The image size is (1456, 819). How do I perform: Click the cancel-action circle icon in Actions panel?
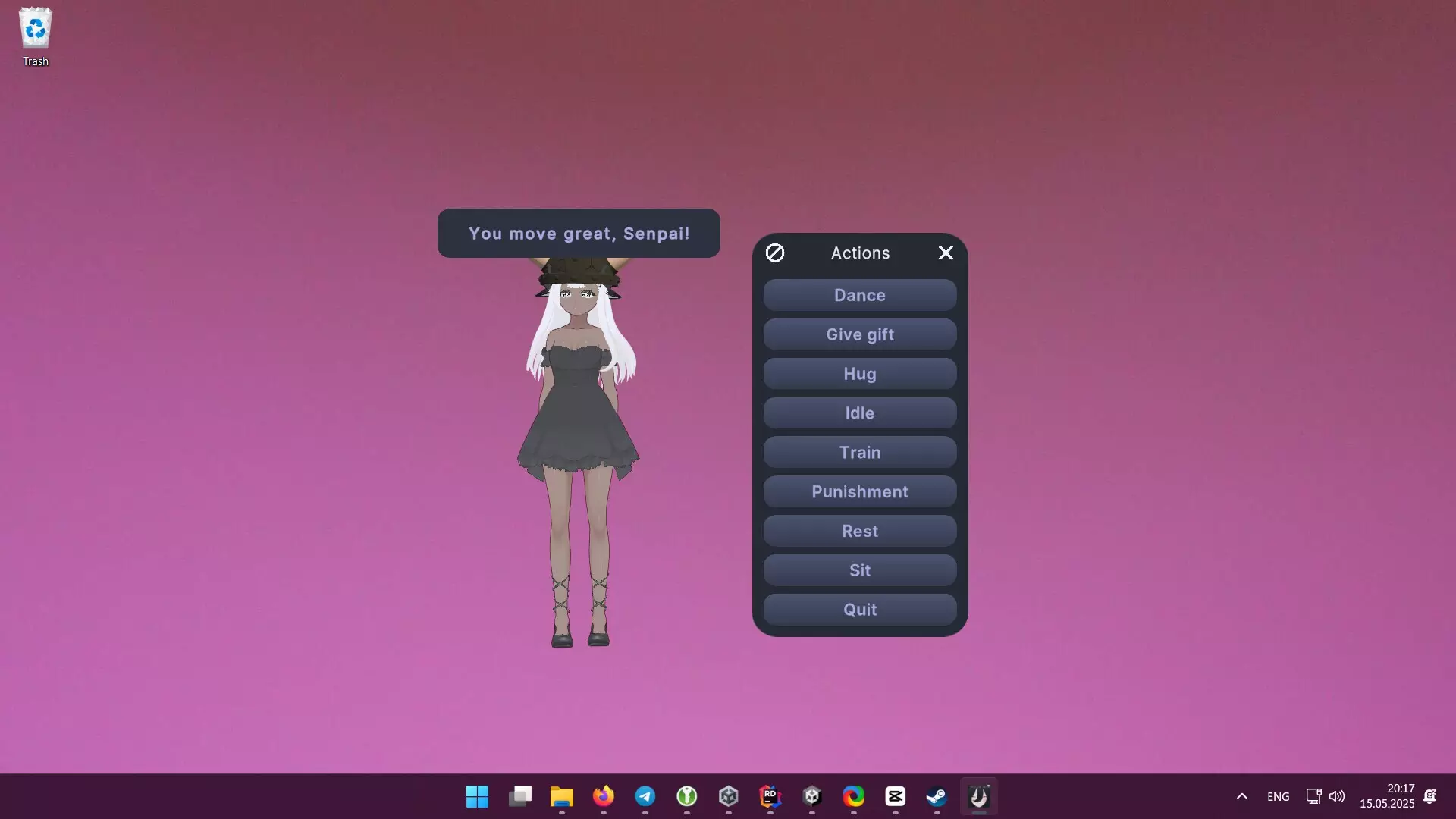[x=774, y=253]
